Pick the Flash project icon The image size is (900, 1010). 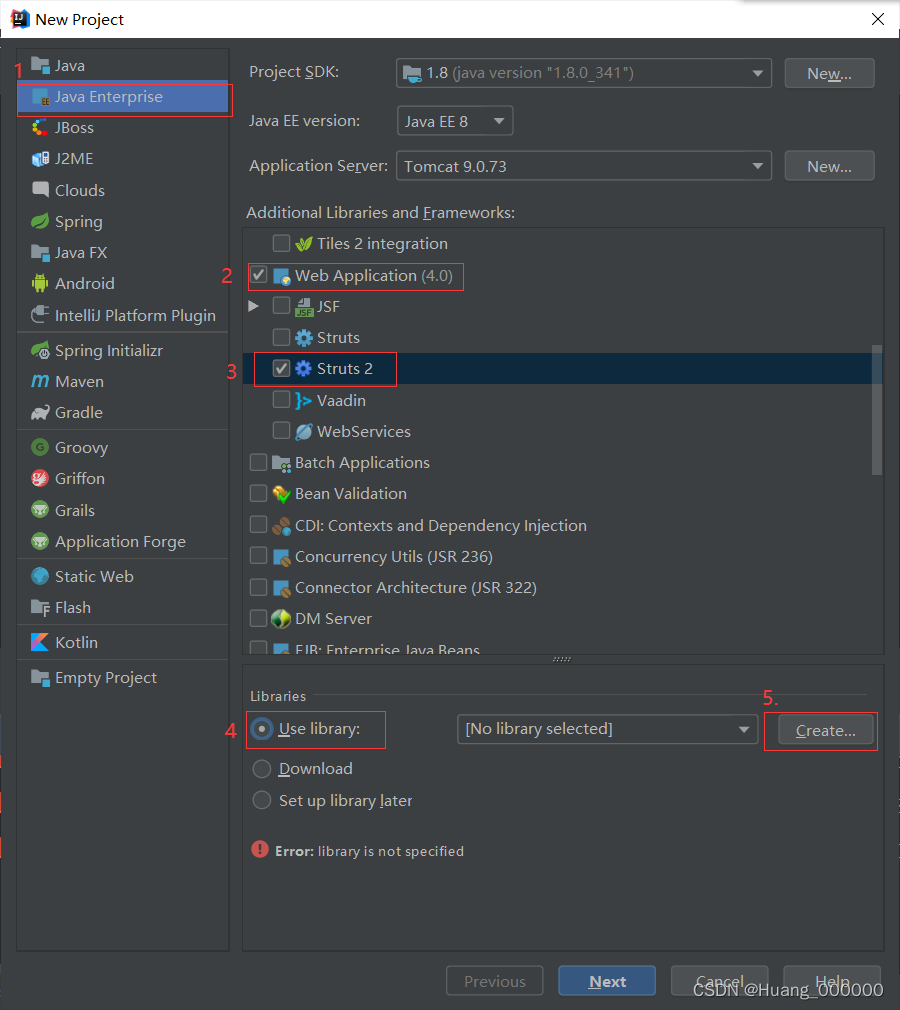[40, 607]
